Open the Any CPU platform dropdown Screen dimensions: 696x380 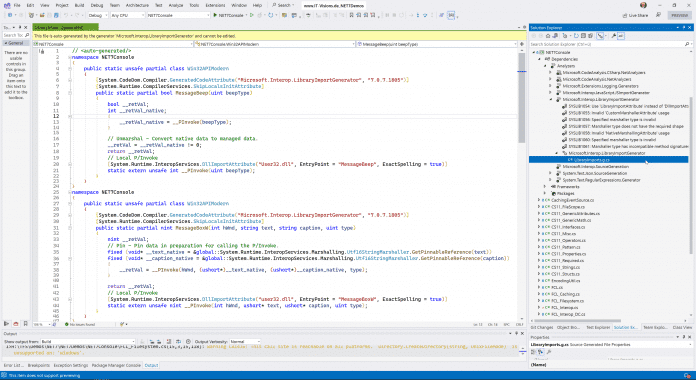click(127, 15)
